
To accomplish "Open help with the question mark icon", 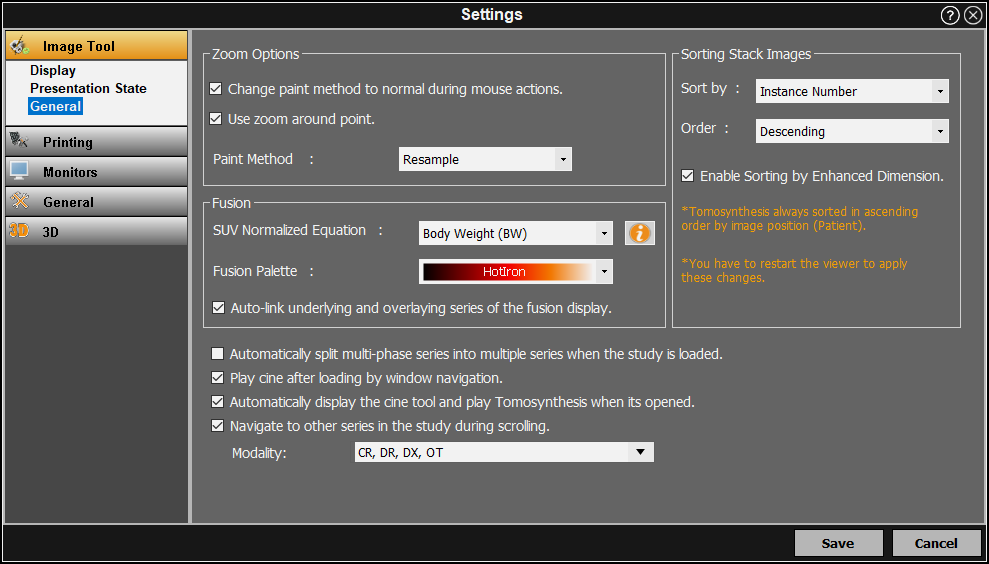I will (x=950, y=15).
